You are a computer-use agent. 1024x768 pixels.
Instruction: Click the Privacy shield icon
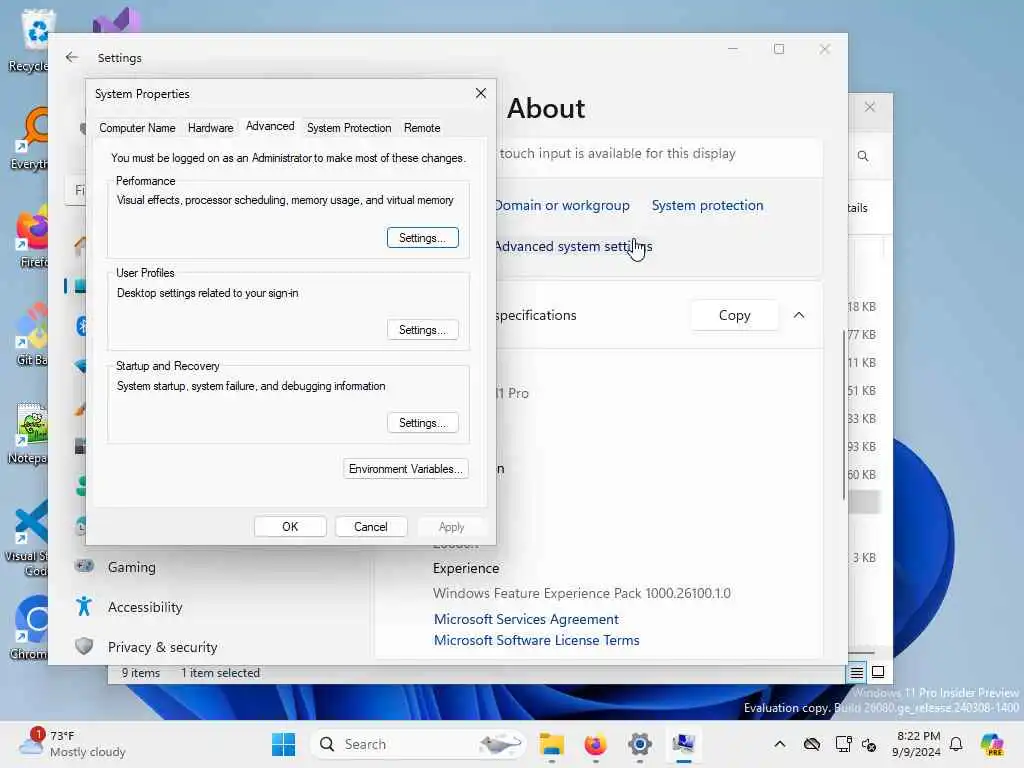point(84,647)
